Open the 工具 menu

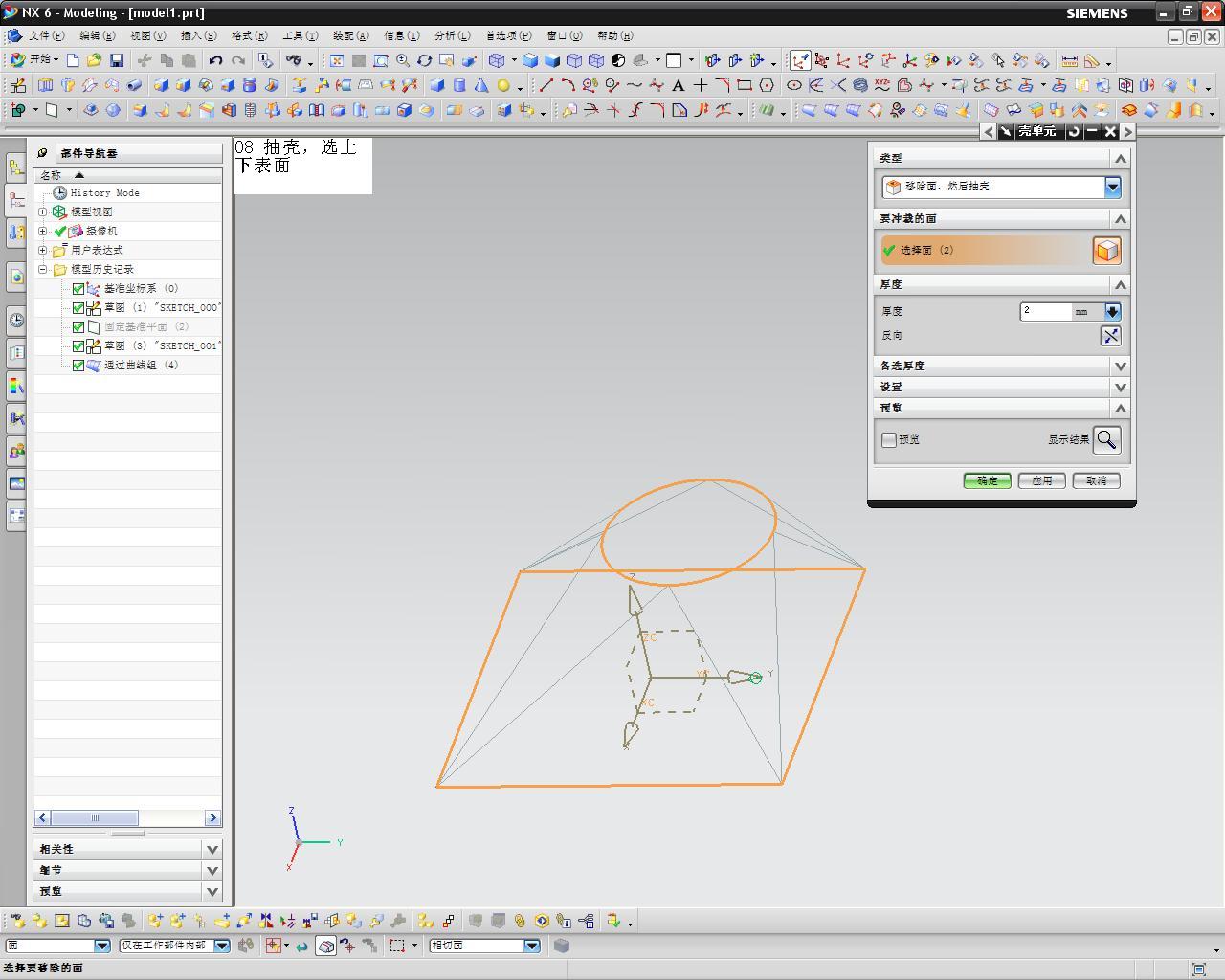[300, 35]
